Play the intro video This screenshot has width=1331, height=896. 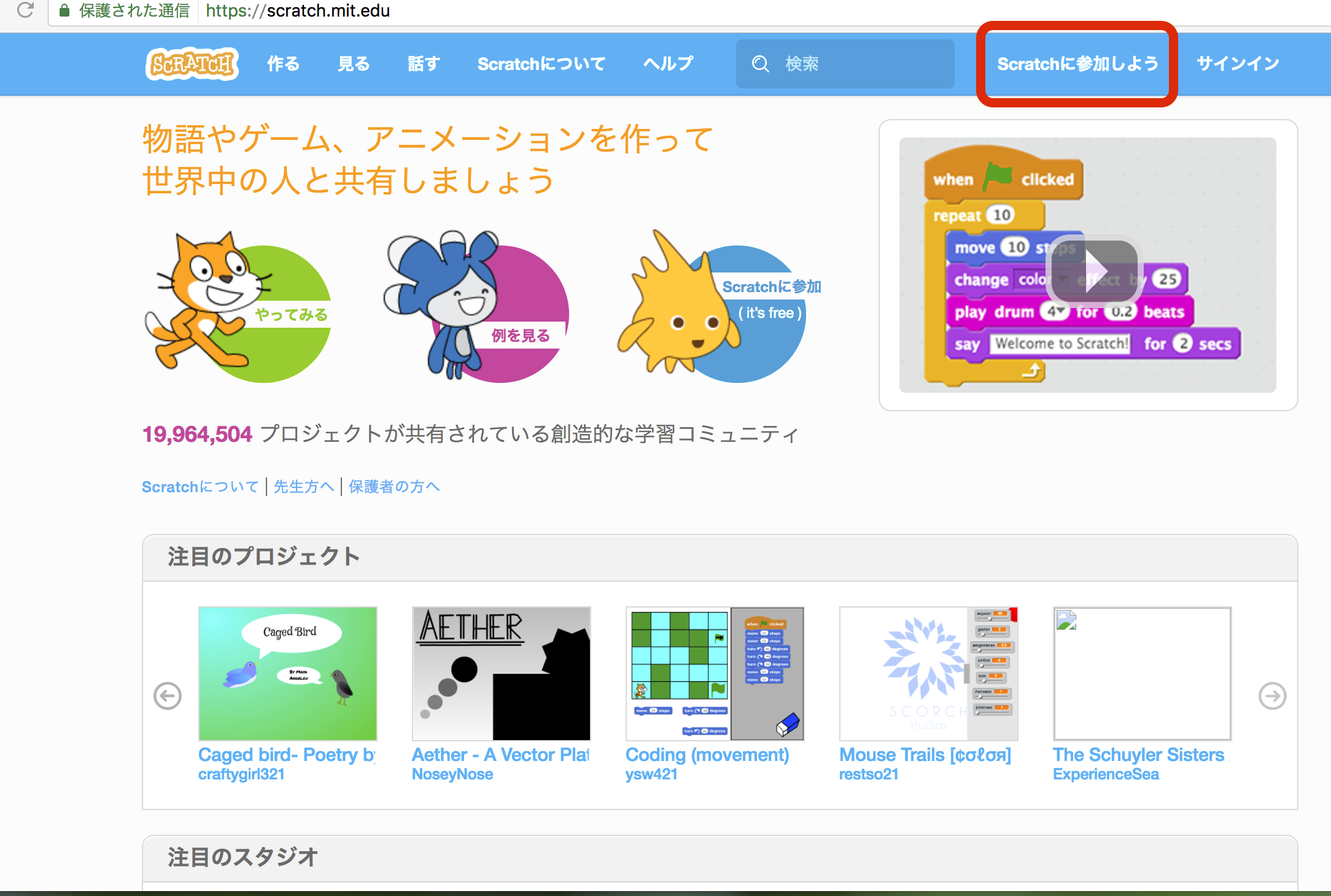1095,270
